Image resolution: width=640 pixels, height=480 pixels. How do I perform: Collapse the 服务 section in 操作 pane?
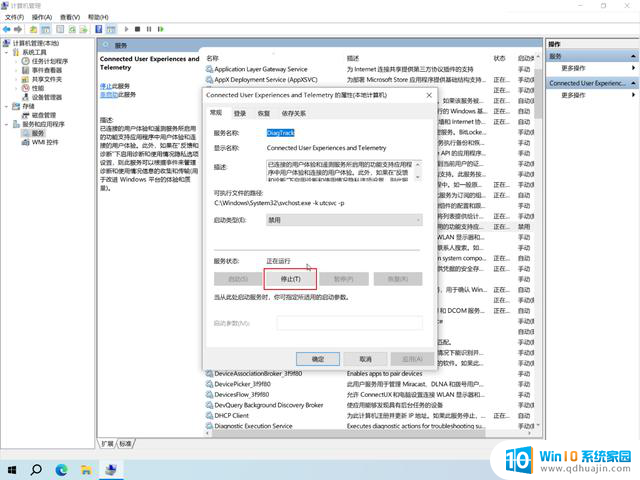pyautogui.click(x=633, y=56)
